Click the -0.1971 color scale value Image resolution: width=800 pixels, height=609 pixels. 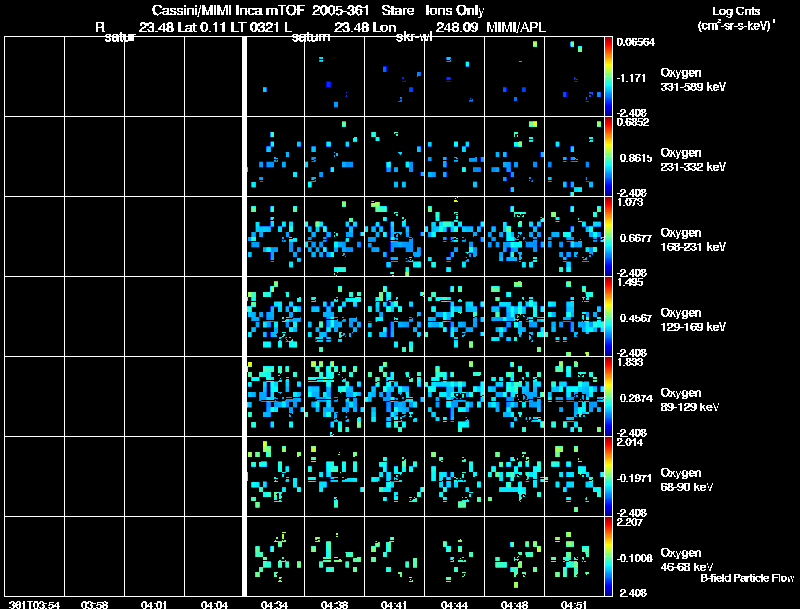pyautogui.click(x=634, y=478)
